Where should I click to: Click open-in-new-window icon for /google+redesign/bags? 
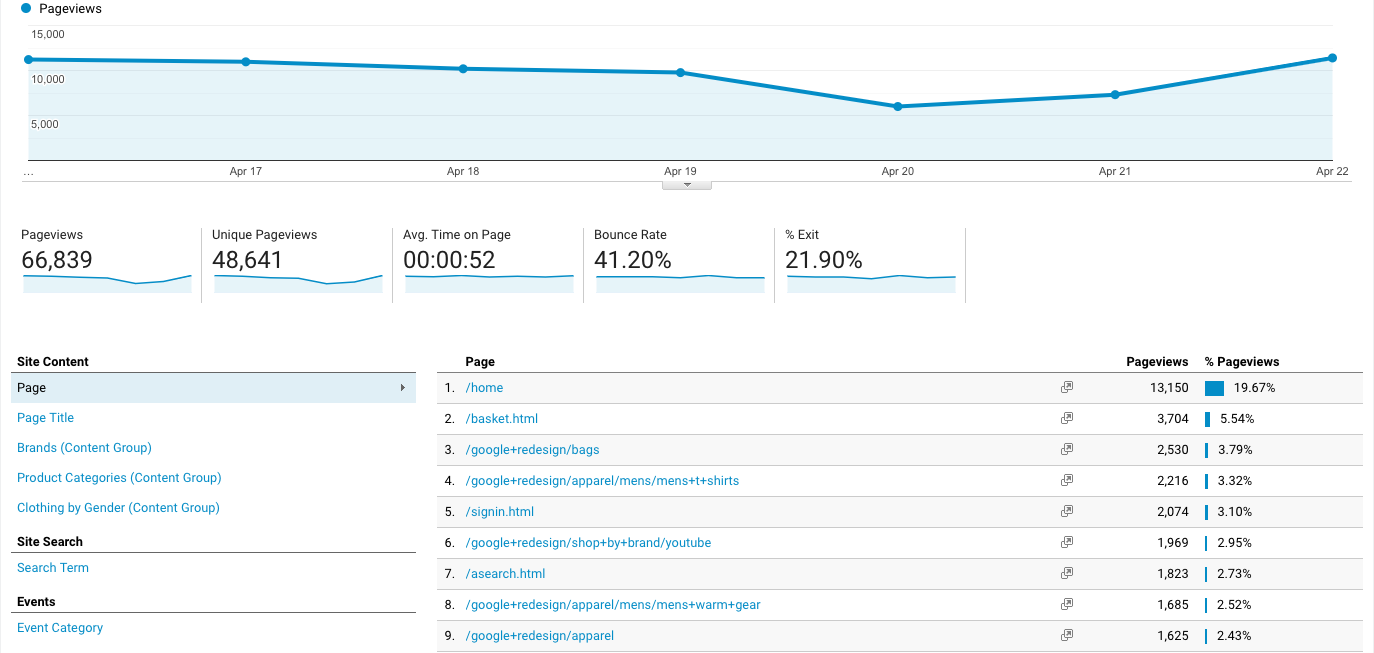pyautogui.click(x=1067, y=449)
